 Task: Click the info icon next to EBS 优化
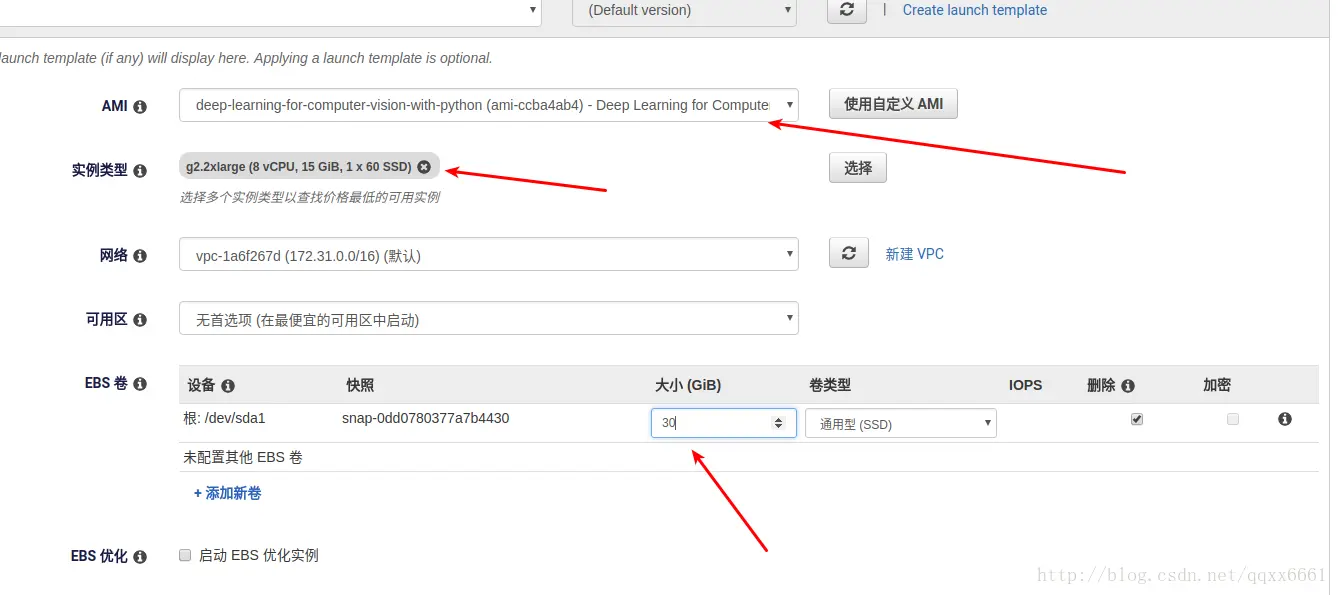point(140,557)
